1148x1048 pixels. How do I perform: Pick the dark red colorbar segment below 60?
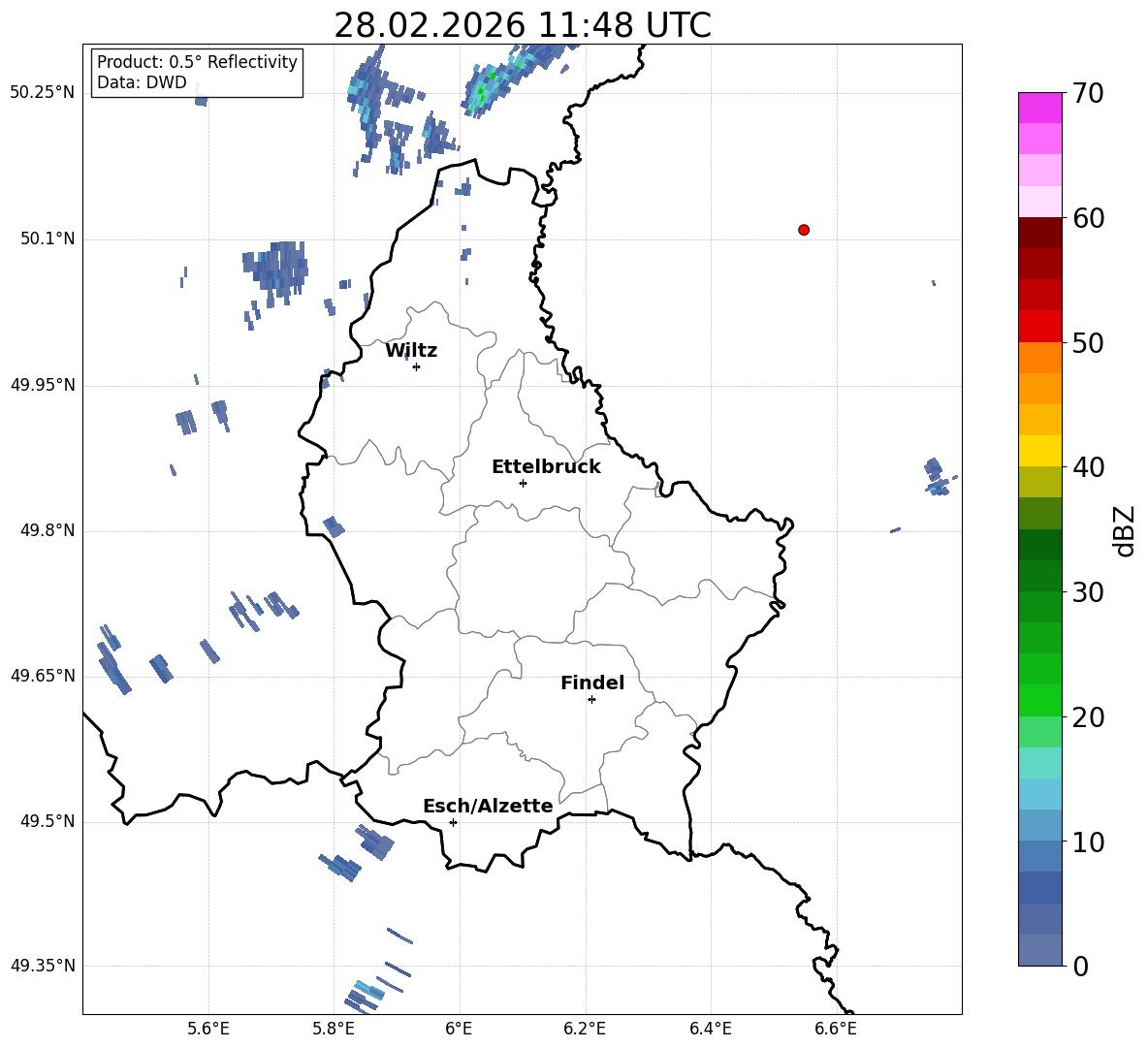(1039, 233)
